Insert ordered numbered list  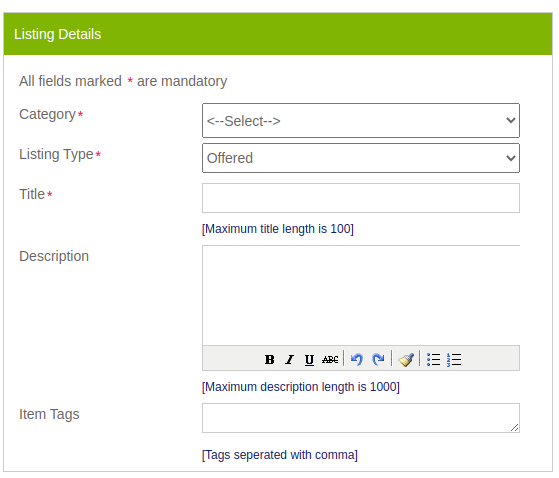[x=454, y=359]
